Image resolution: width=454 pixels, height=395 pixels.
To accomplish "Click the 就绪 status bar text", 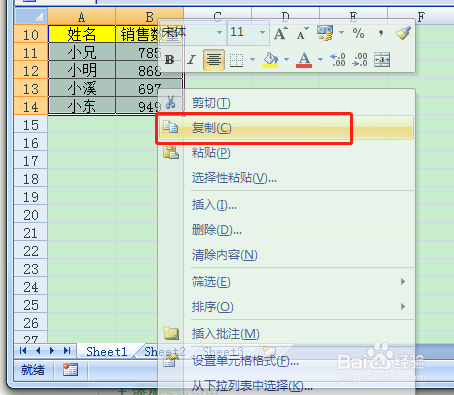I will [33, 370].
